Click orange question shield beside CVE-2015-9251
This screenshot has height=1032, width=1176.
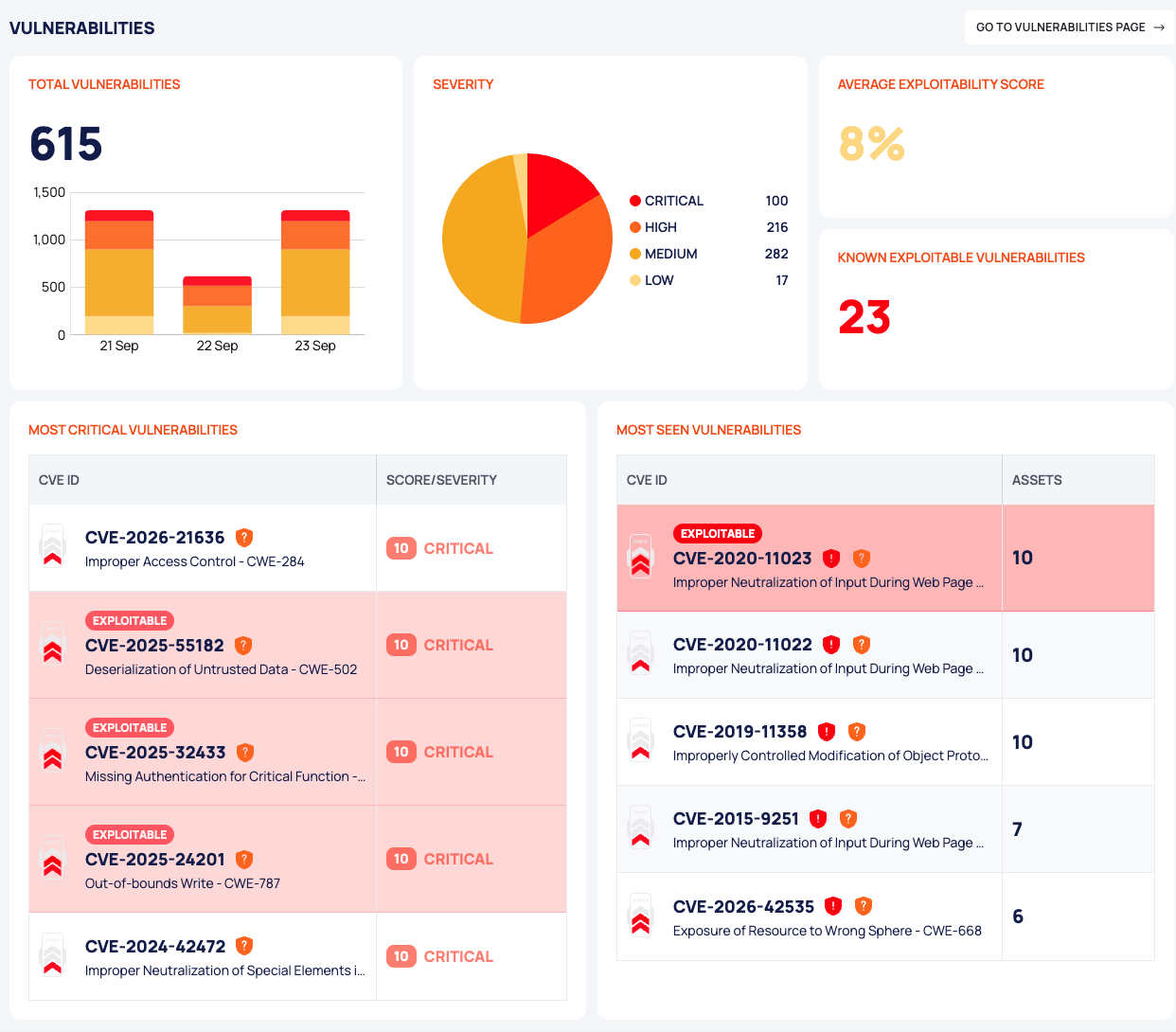(x=849, y=819)
